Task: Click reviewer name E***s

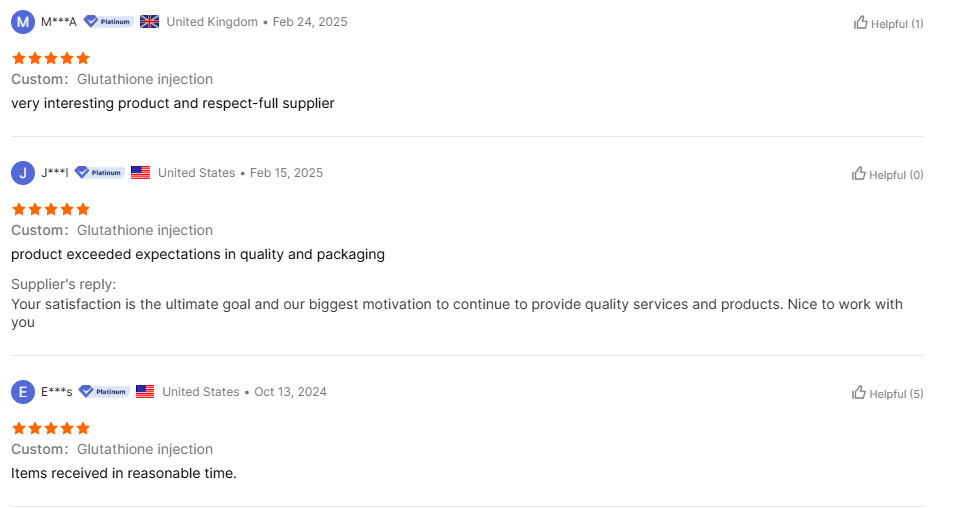Action: coord(56,392)
